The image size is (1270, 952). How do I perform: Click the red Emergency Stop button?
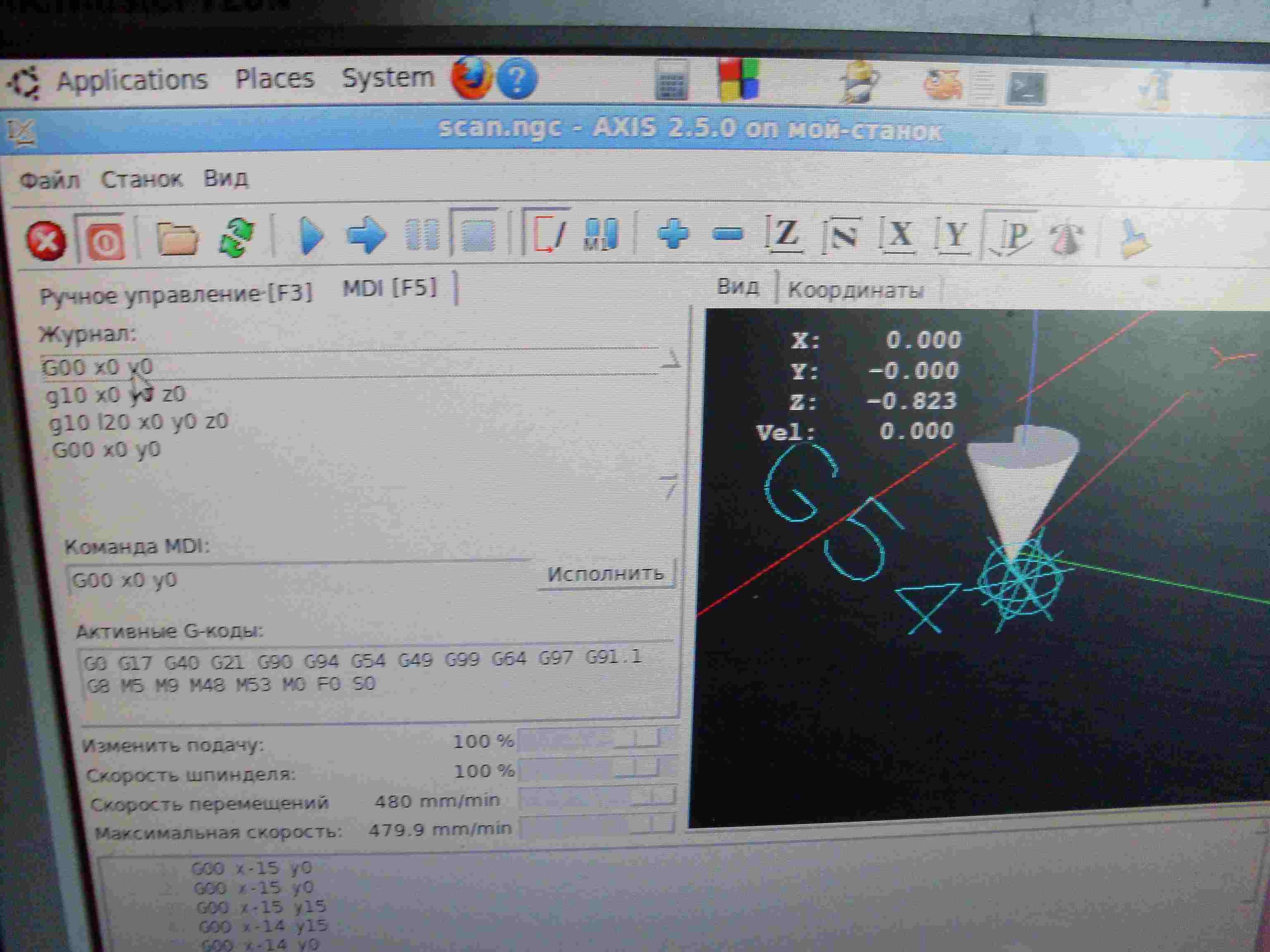(x=46, y=240)
